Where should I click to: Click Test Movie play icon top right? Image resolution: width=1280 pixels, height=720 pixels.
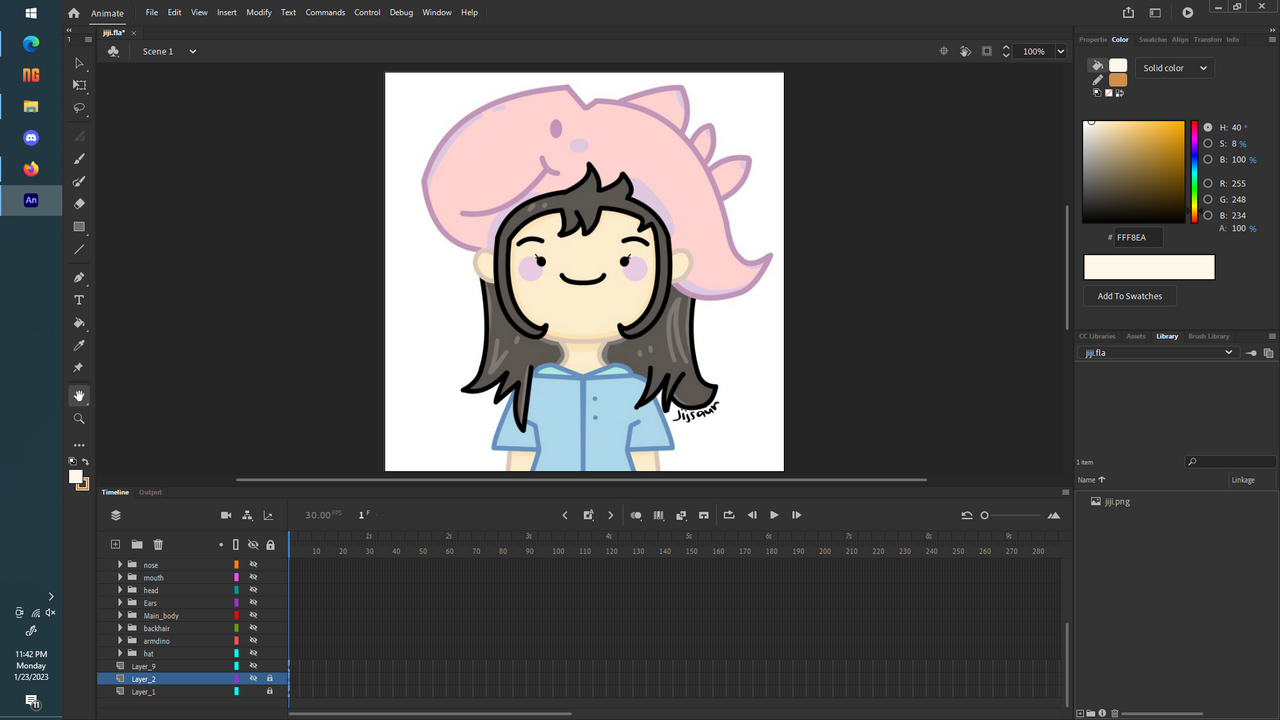click(1187, 13)
